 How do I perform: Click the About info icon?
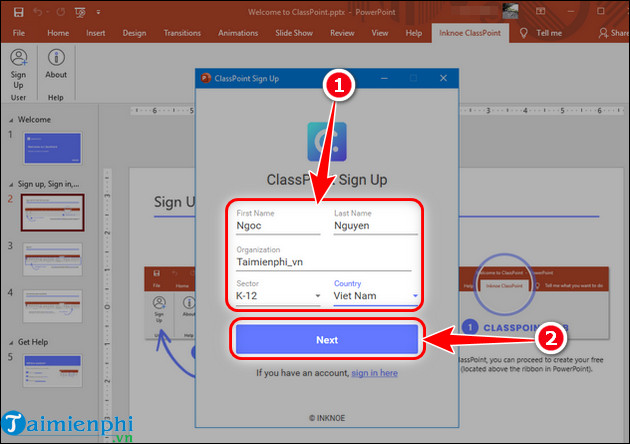(56, 58)
